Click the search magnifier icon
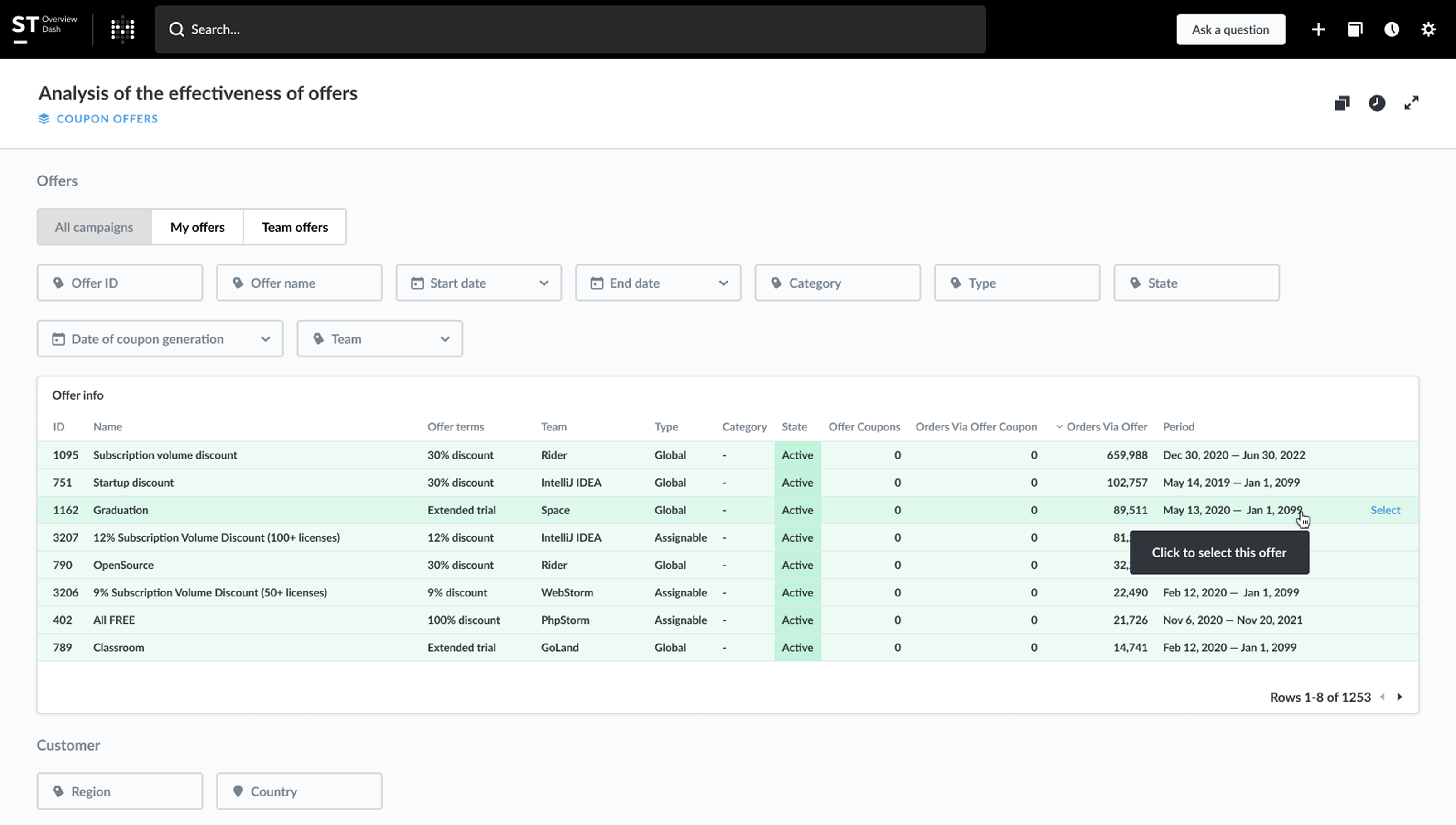The height and width of the screenshot is (825, 1456). pos(177,29)
